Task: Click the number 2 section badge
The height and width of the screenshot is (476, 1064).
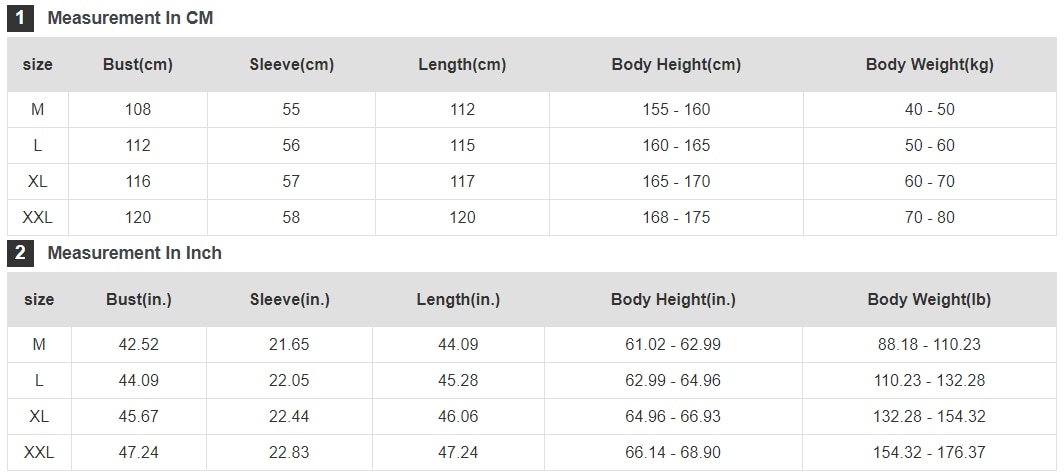Action: [20, 253]
